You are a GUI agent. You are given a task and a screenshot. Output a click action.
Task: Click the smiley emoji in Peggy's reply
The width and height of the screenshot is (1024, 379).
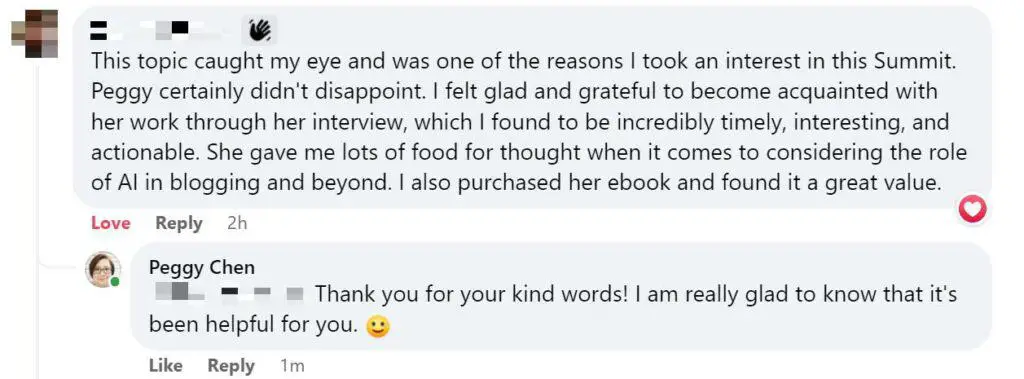pyautogui.click(x=377, y=325)
